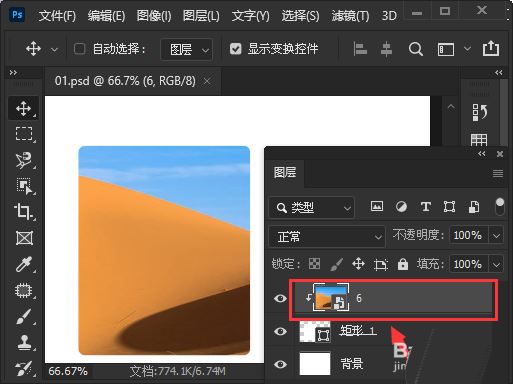Select the Clone Stamp tool
The image size is (513, 384).
(24, 342)
